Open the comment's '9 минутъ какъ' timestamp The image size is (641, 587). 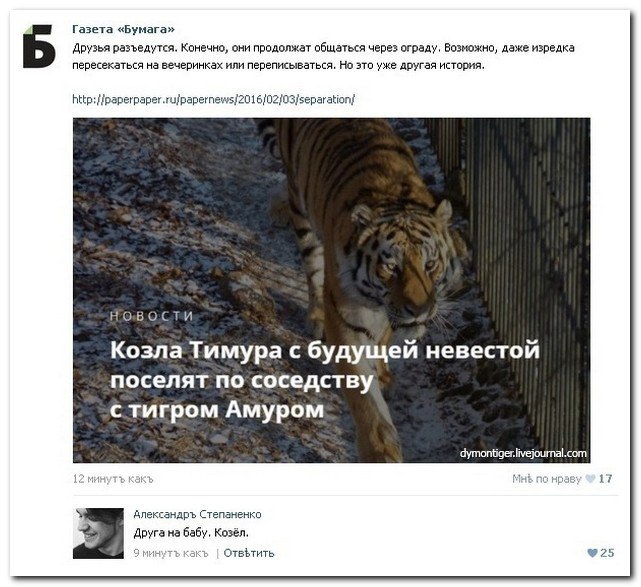[171, 553]
